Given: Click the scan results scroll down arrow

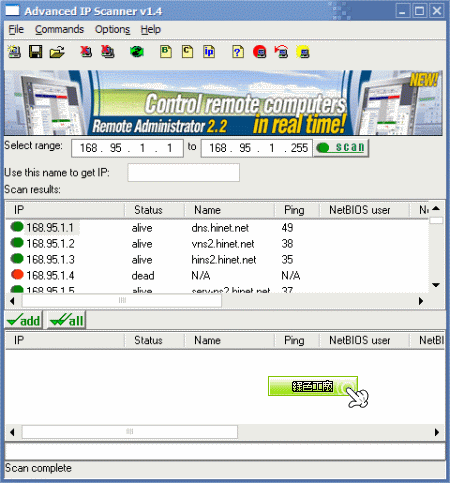Looking at the screenshot, I should point(436,285).
